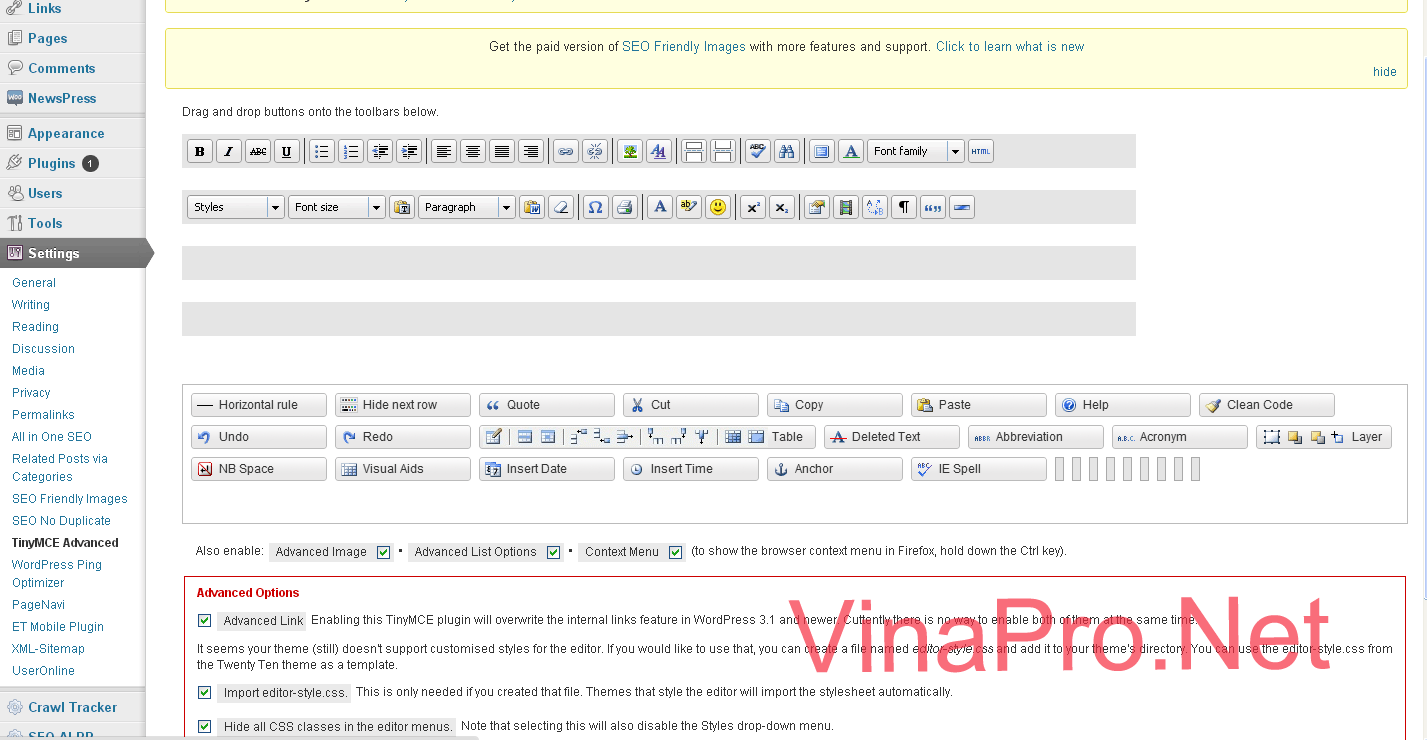
Task: Click the hide link in notice
Action: [1384, 72]
